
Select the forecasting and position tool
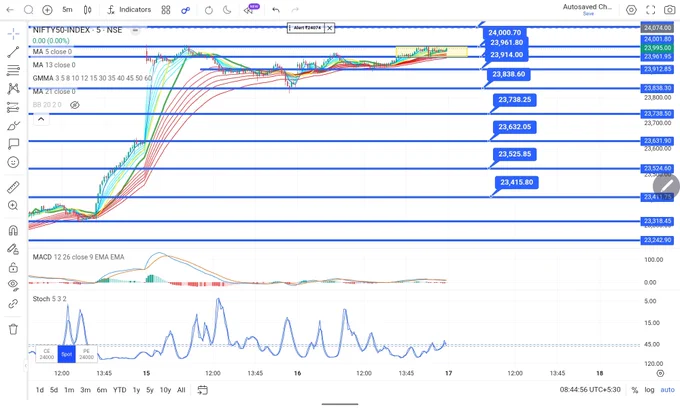pyautogui.click(x=13, y=107)
